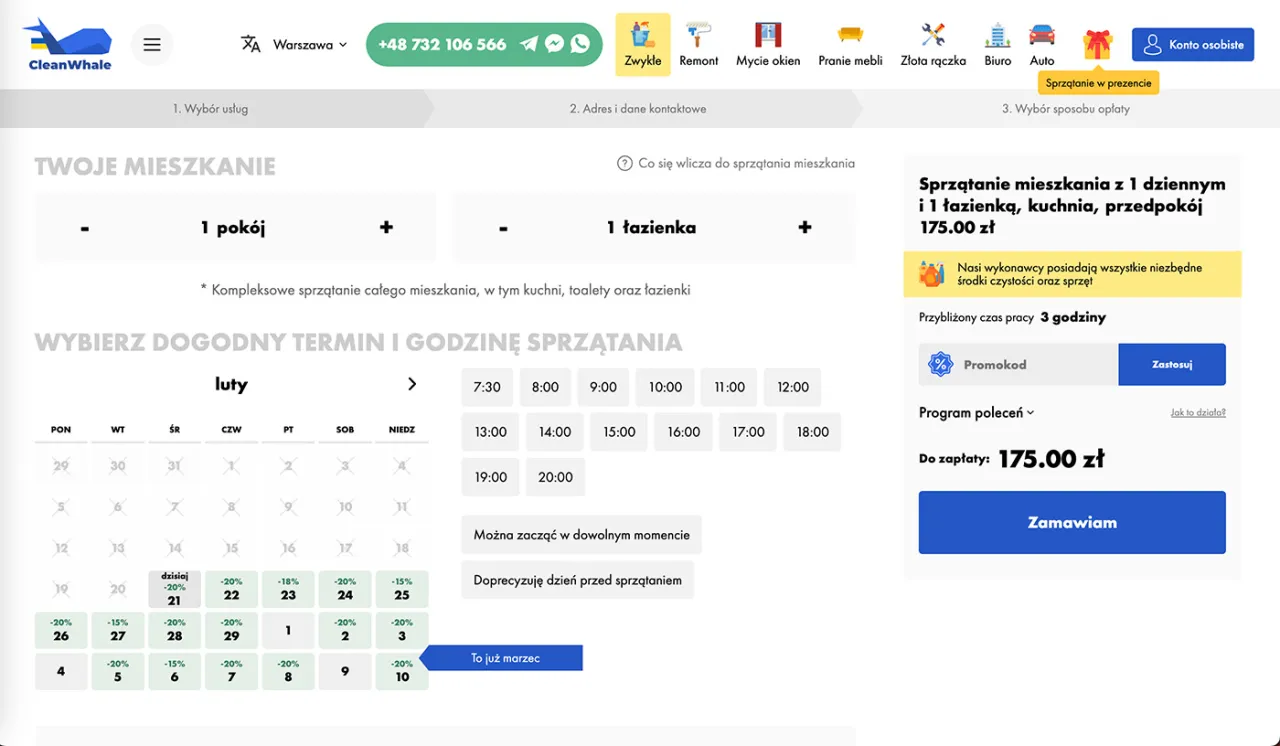This screenshot has height=746, width=1280.
Task: Expand Program poleceń section
Action: [x=976, y=412]
